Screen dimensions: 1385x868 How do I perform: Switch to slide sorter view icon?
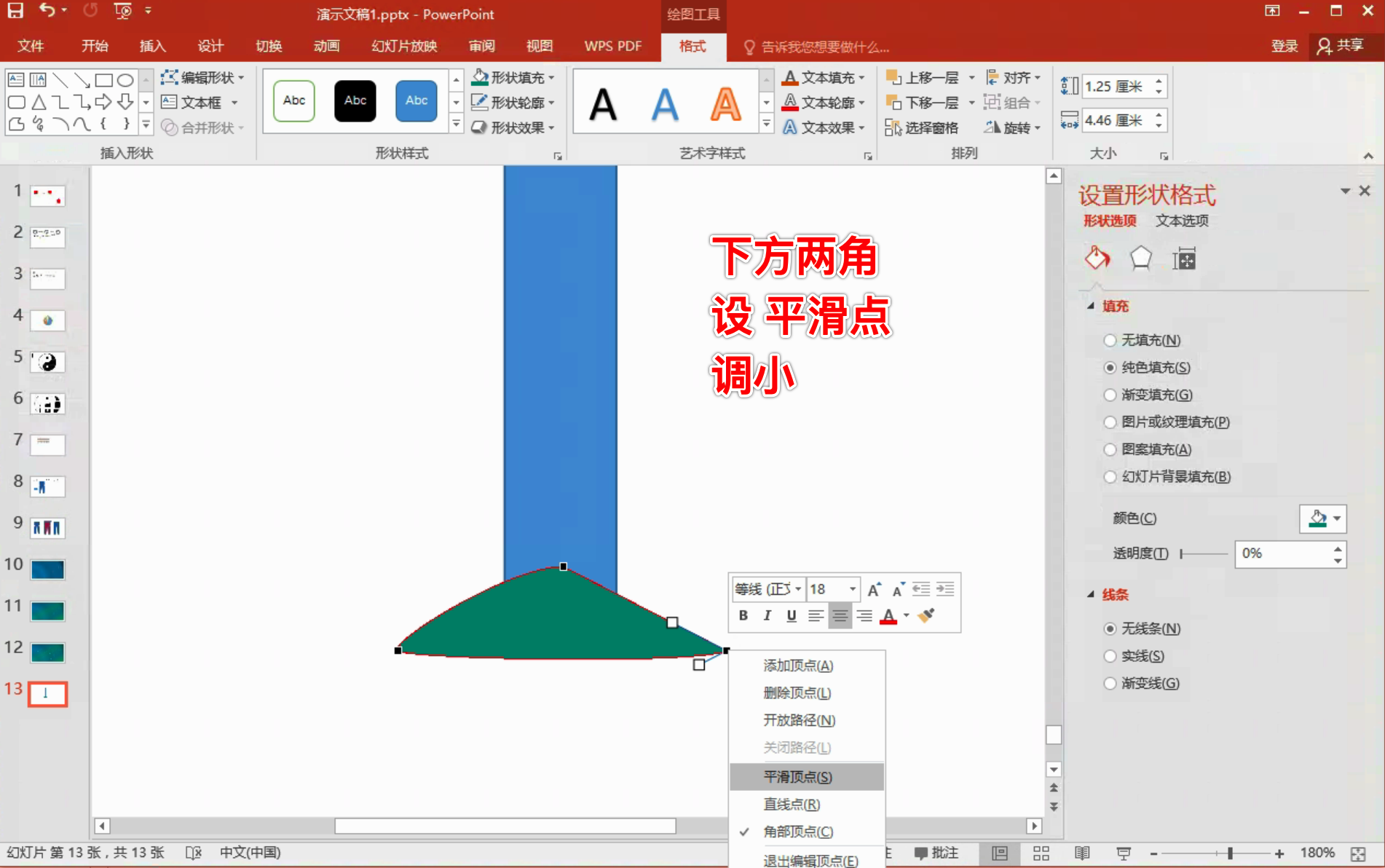pos(1041,853)
